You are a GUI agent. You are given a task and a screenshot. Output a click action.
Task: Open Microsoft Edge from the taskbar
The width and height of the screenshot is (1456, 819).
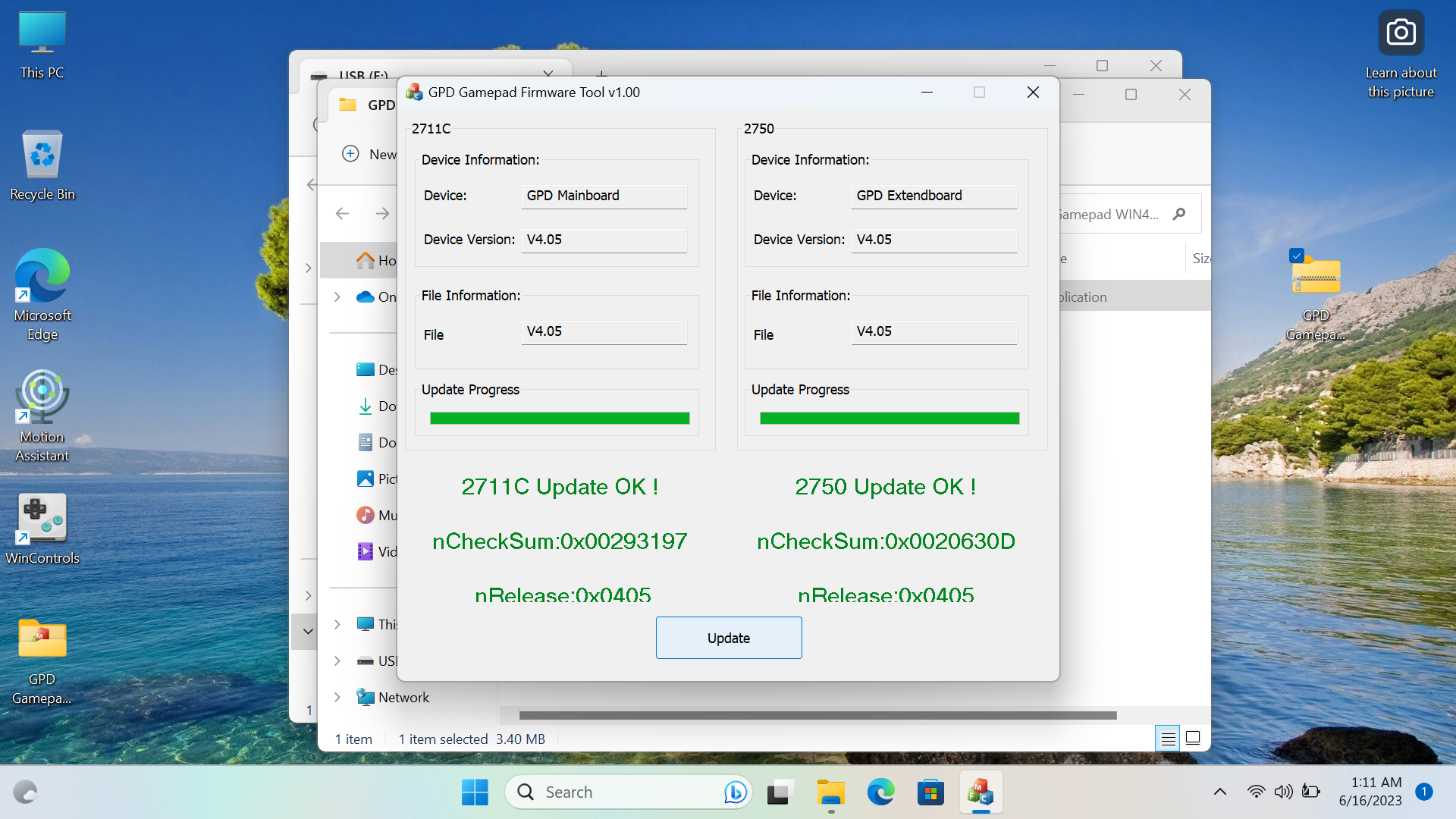point(880,792)
